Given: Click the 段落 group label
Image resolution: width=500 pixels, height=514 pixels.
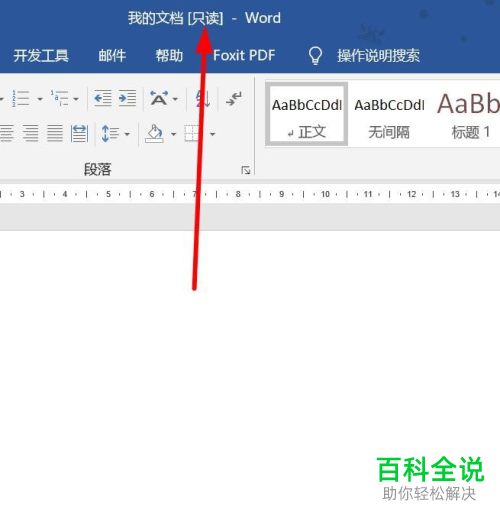Looking at the screenshot, I should 97,169.
